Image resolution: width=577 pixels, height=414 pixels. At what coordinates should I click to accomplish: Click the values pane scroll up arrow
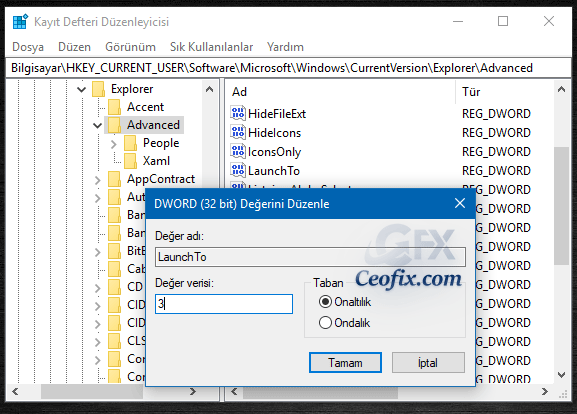point(561,89)
